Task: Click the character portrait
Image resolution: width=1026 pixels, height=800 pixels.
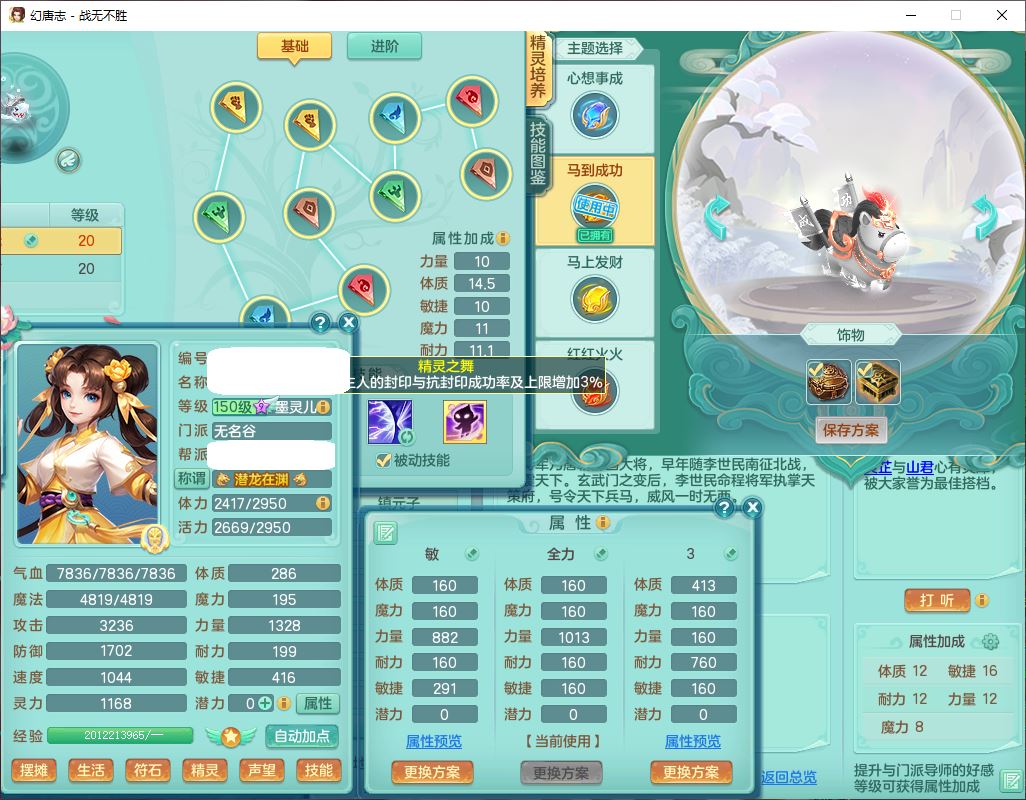Action: coord(88,444)
